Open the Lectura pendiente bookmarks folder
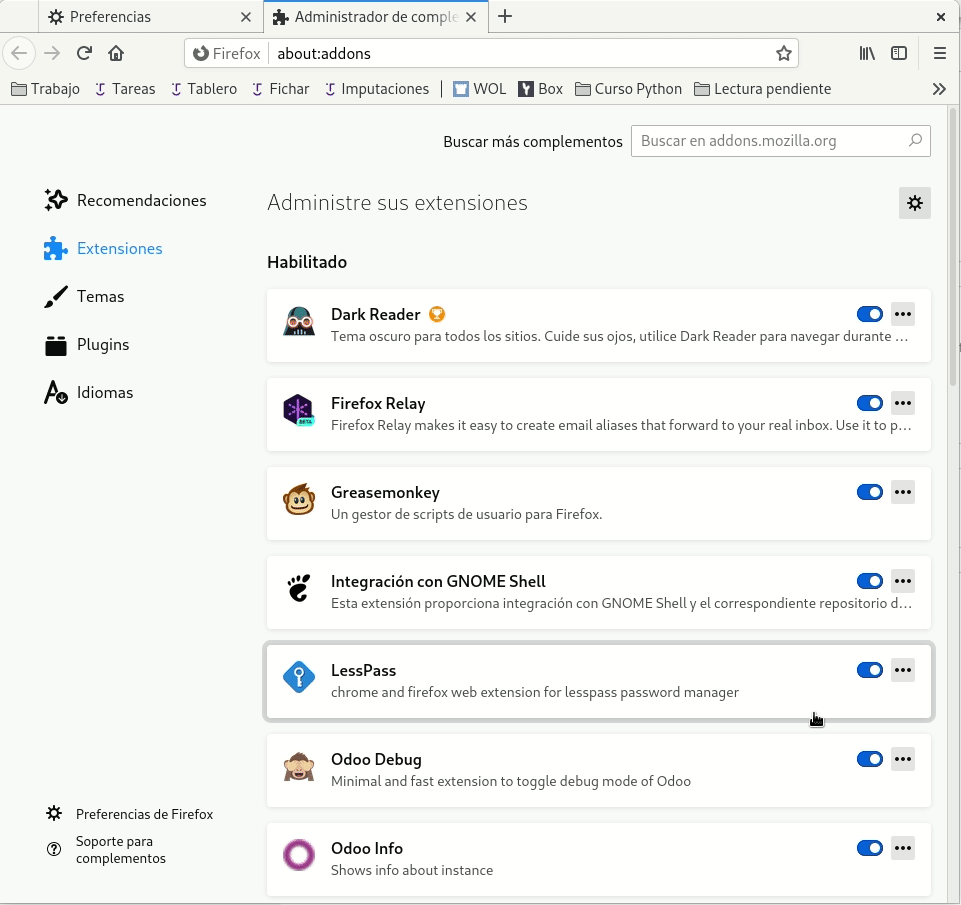 [x=762, y=89]
